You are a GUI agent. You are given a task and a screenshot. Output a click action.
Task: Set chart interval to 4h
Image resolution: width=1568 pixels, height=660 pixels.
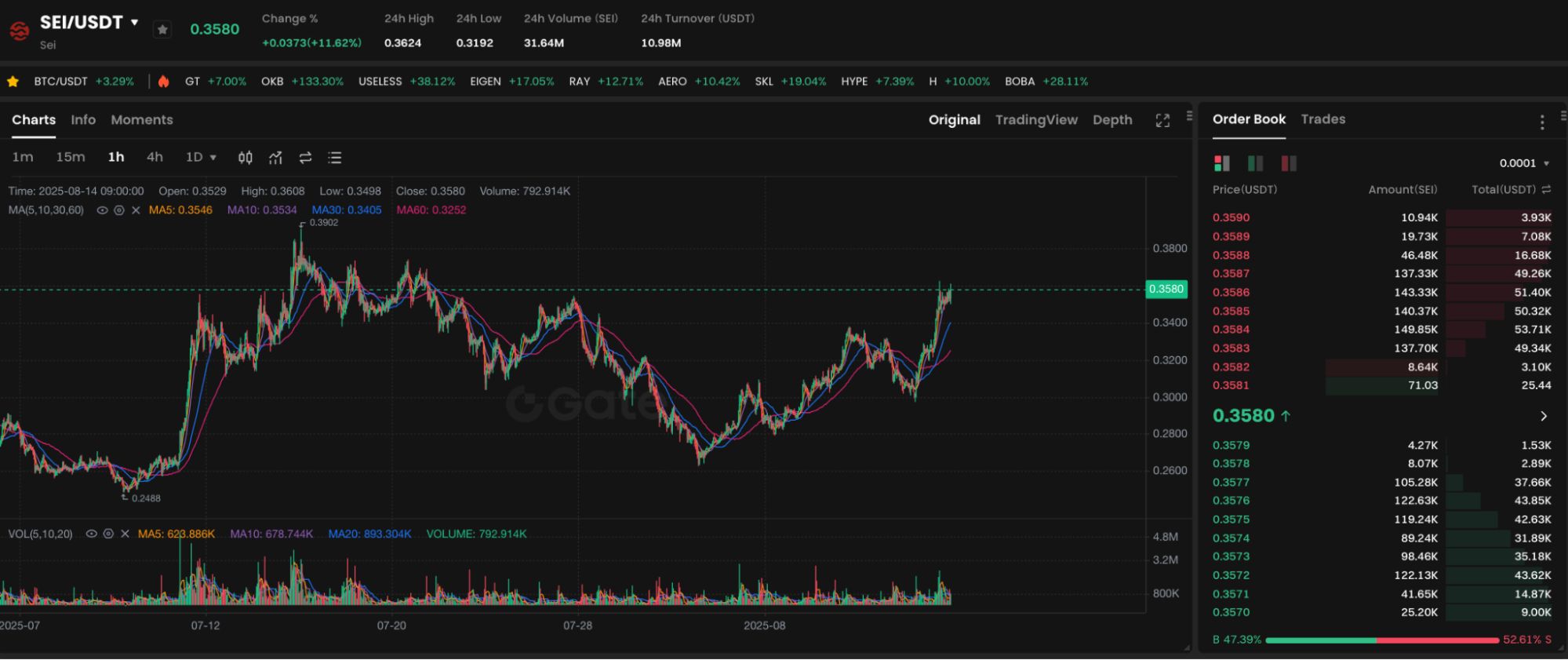(155, 157)
